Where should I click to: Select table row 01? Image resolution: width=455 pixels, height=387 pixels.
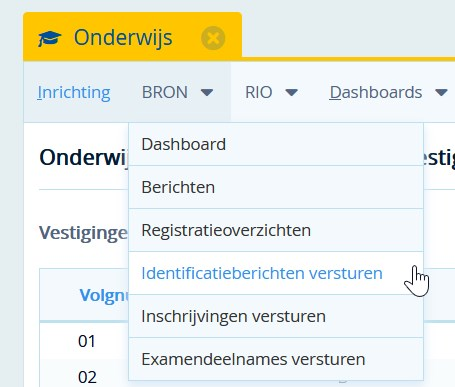tap(87, 341)
